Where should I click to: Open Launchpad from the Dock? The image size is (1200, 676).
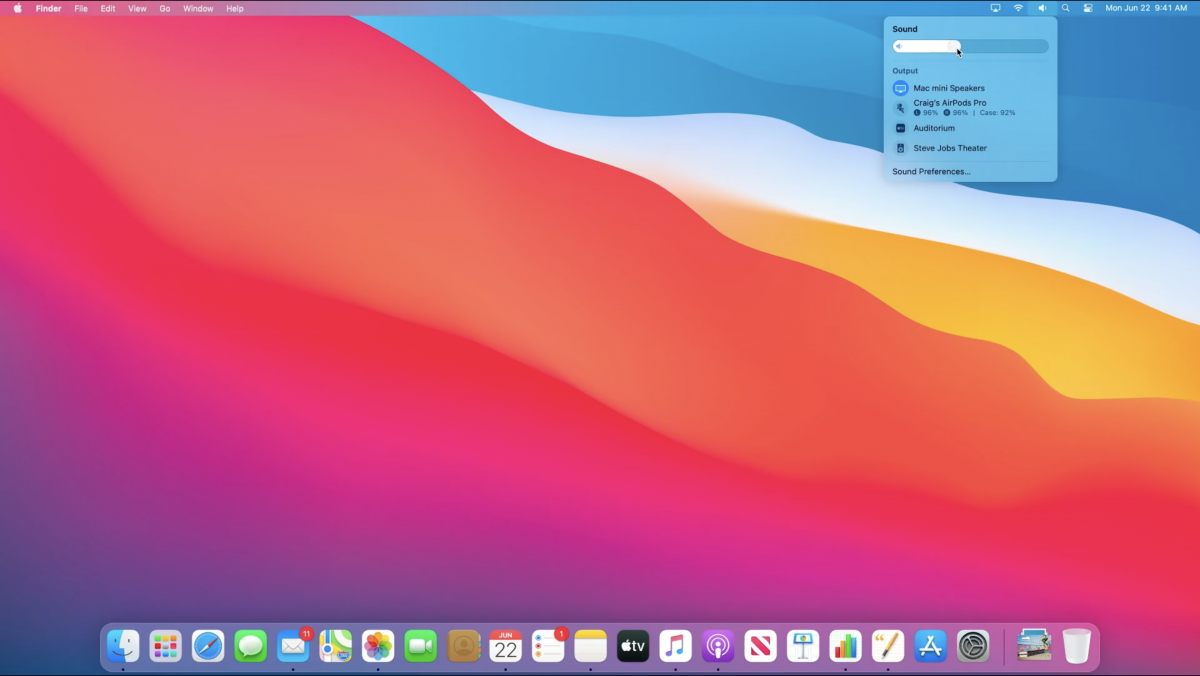pos(165,646)
